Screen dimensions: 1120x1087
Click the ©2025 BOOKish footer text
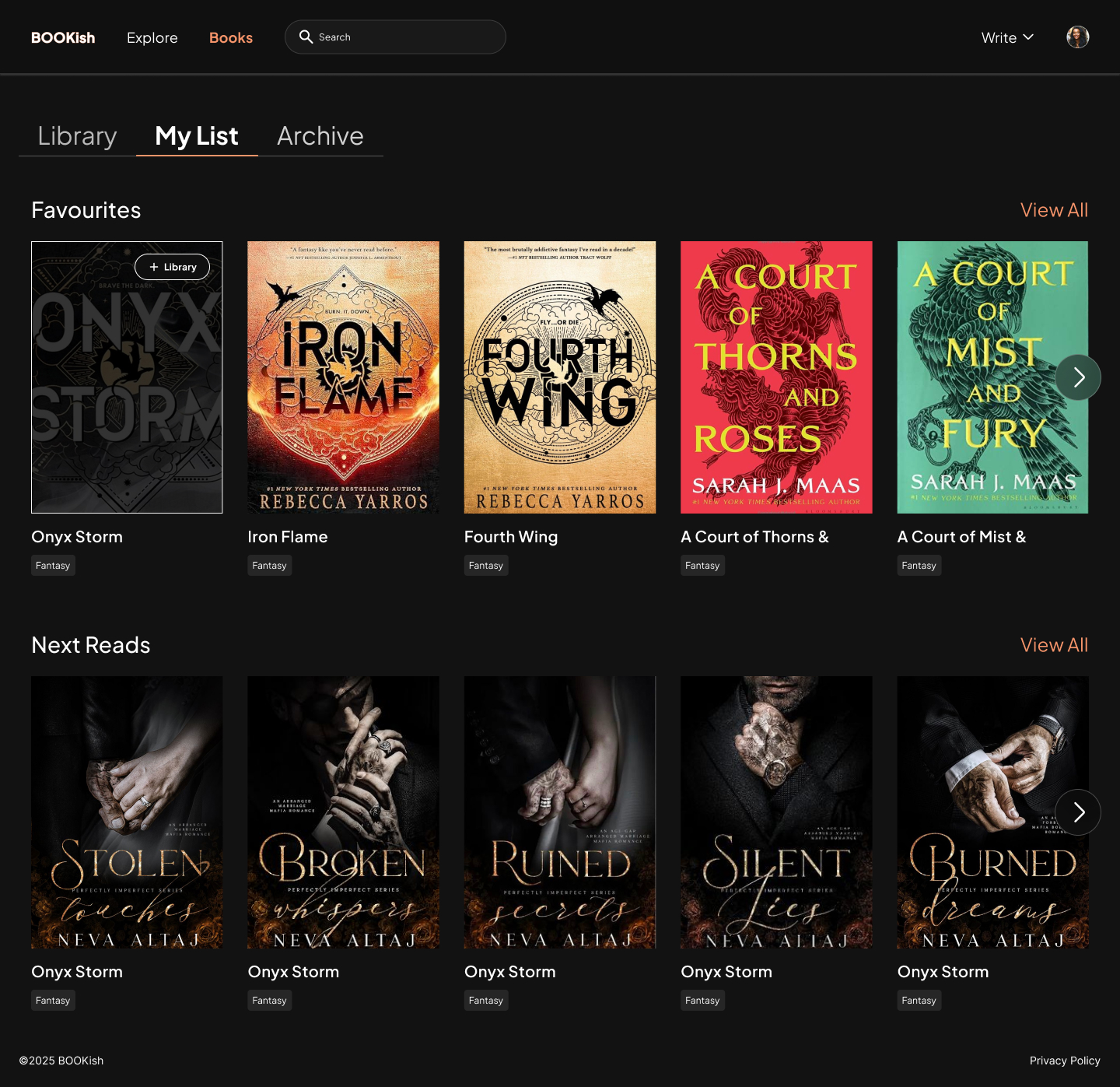(61, 1061)
